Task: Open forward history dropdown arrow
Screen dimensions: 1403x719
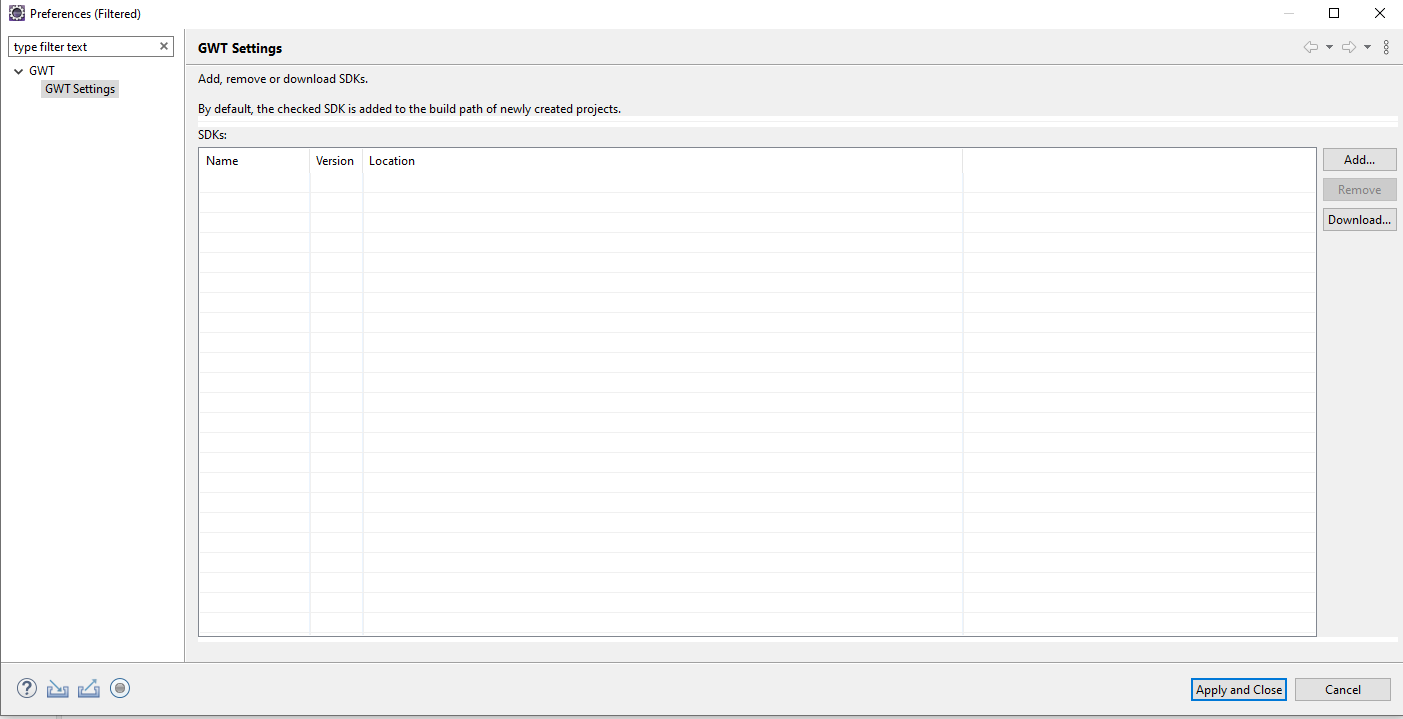Action: click(1367, 47)
